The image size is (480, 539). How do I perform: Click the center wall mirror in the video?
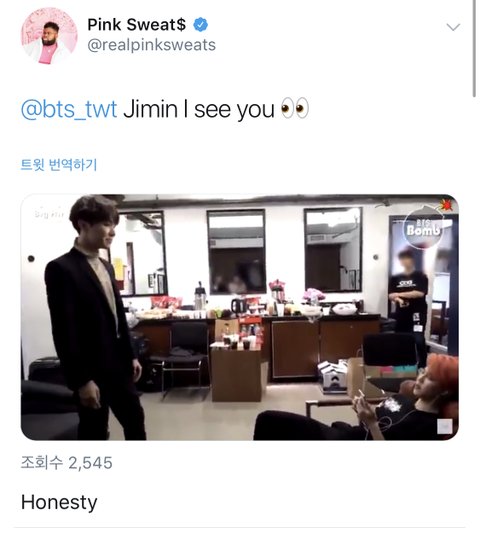tap(236, 252)
